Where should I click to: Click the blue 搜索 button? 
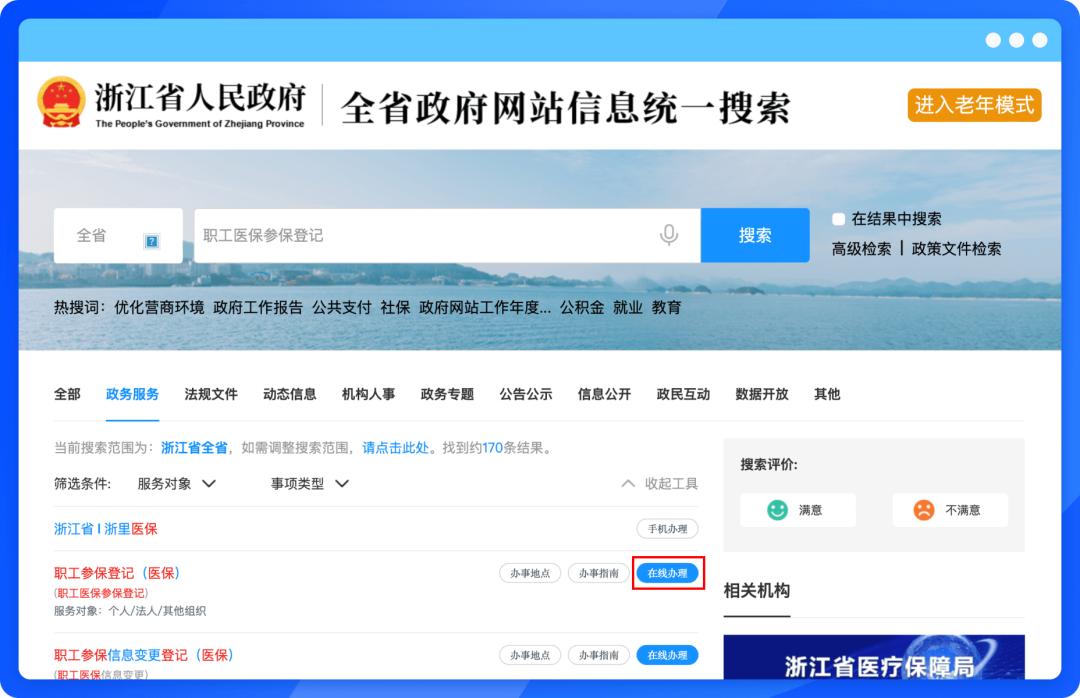click(755, 236)
